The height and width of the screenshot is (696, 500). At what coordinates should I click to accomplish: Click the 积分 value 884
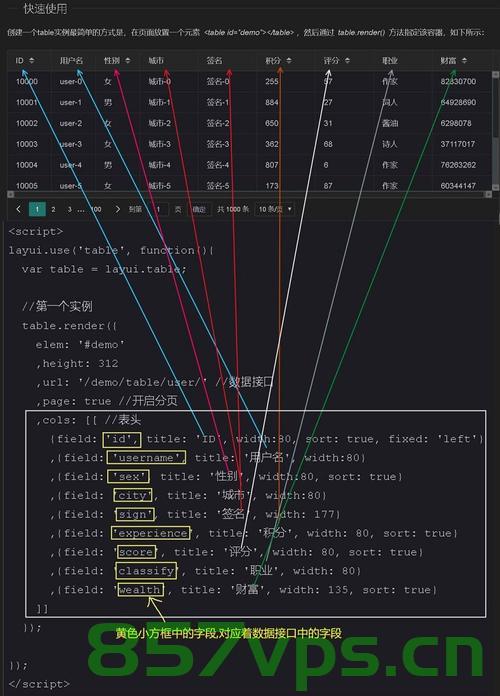272,102
